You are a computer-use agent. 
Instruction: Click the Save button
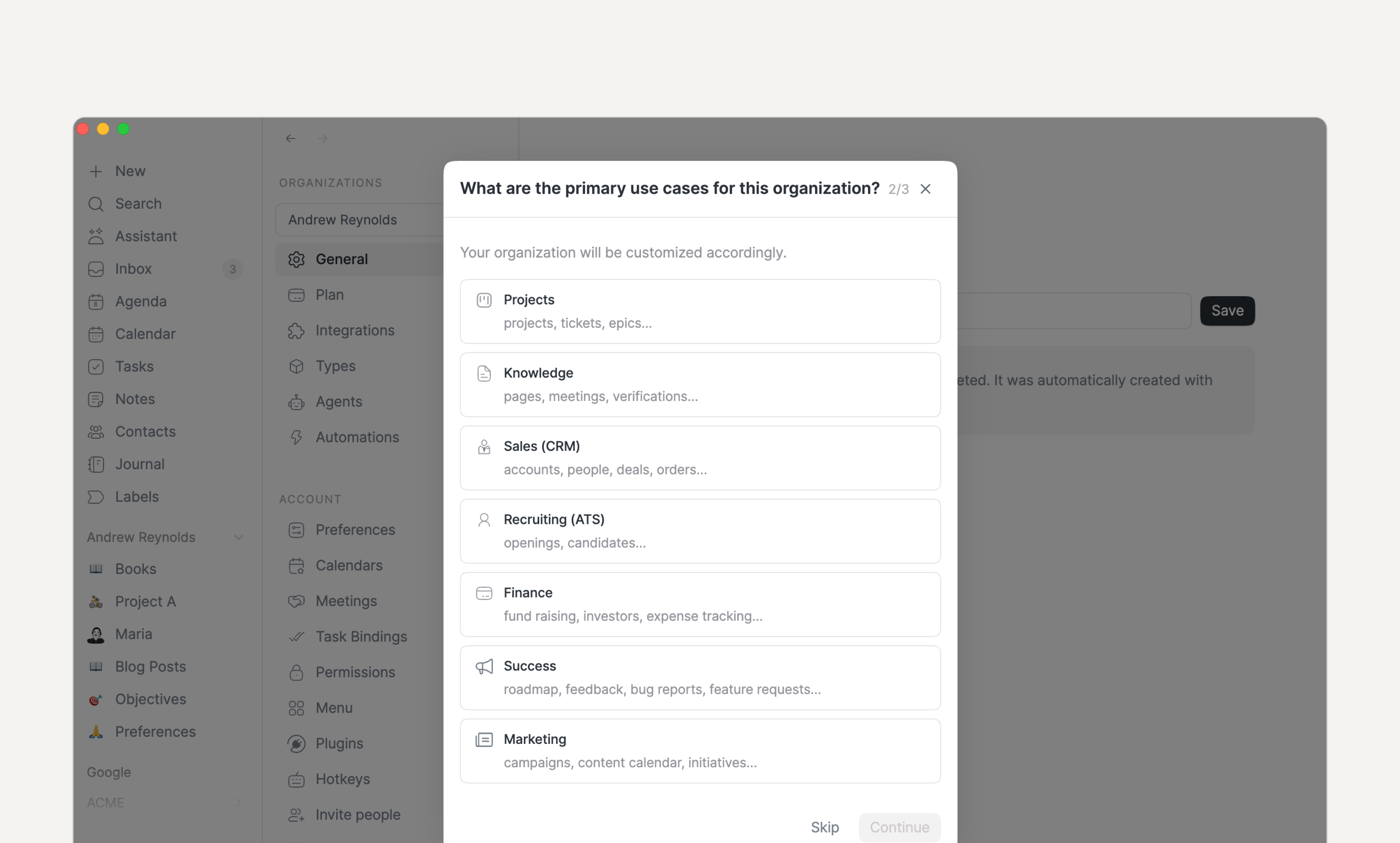(1227, 311)
